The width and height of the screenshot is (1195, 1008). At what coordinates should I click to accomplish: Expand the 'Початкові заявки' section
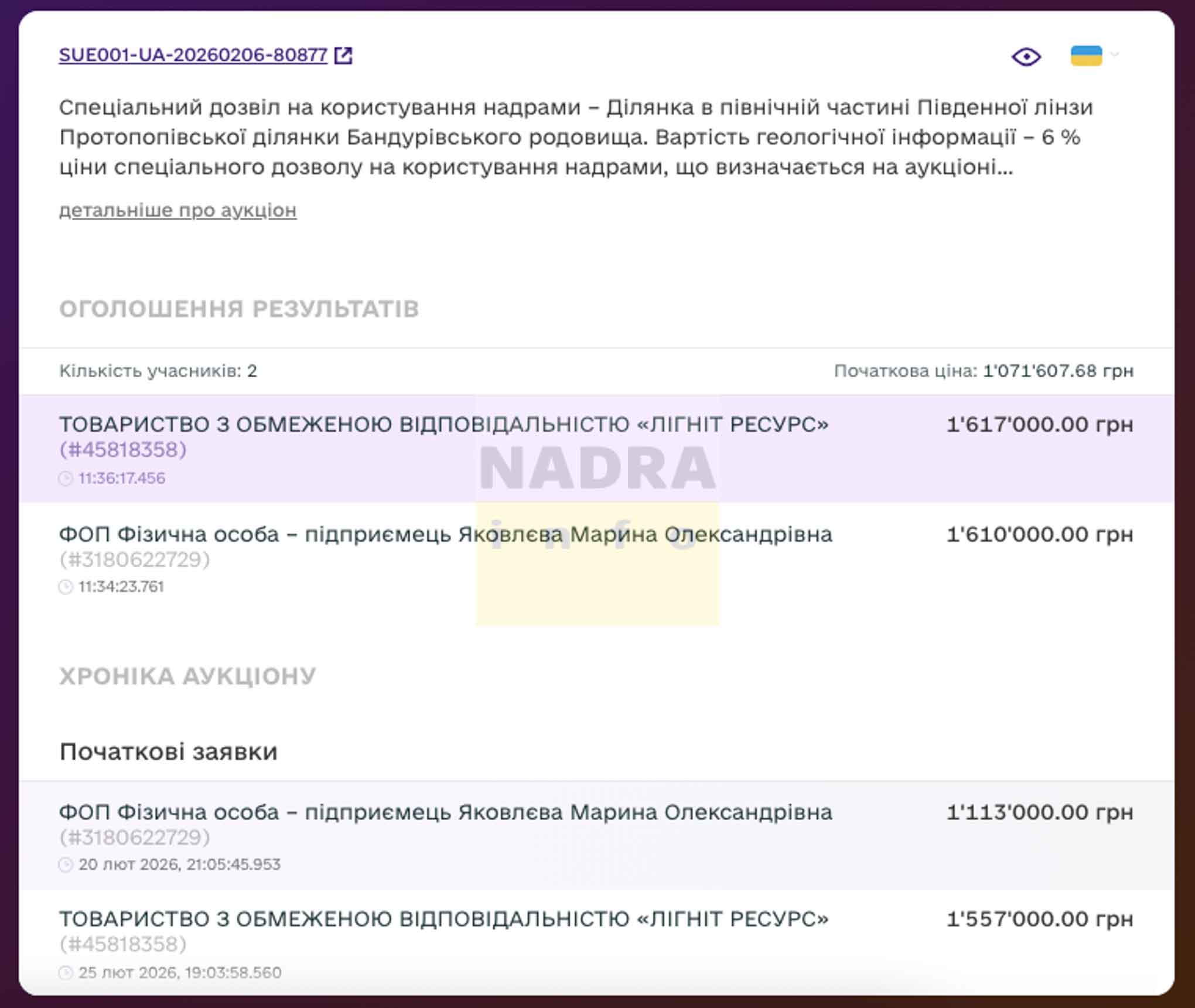click(169, 751)
